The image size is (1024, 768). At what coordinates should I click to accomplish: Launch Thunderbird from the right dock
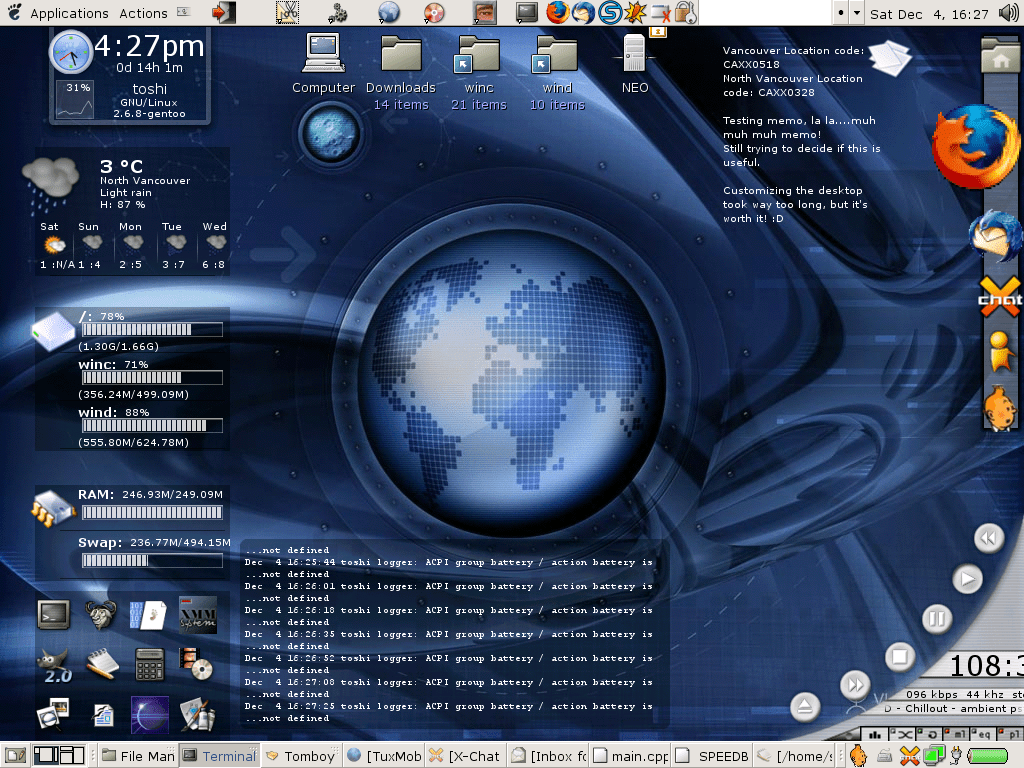tap(996, 235)
